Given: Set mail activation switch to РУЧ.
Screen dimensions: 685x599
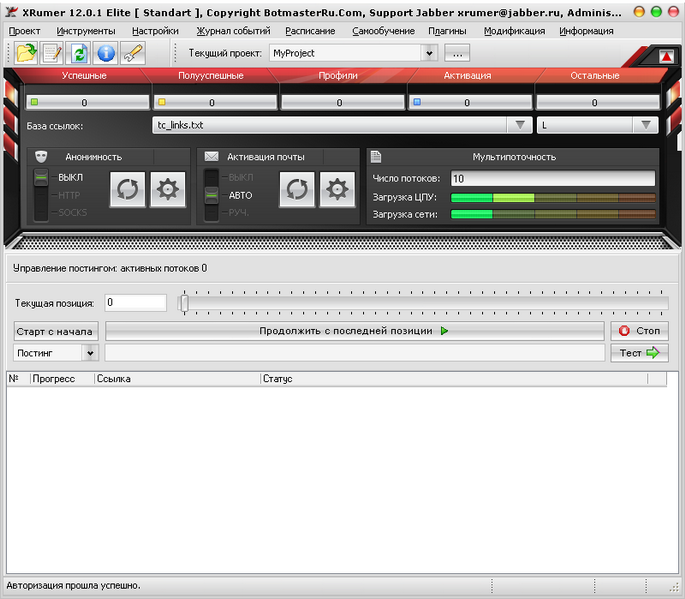Looking at the screenshot, I should [239, 213].
